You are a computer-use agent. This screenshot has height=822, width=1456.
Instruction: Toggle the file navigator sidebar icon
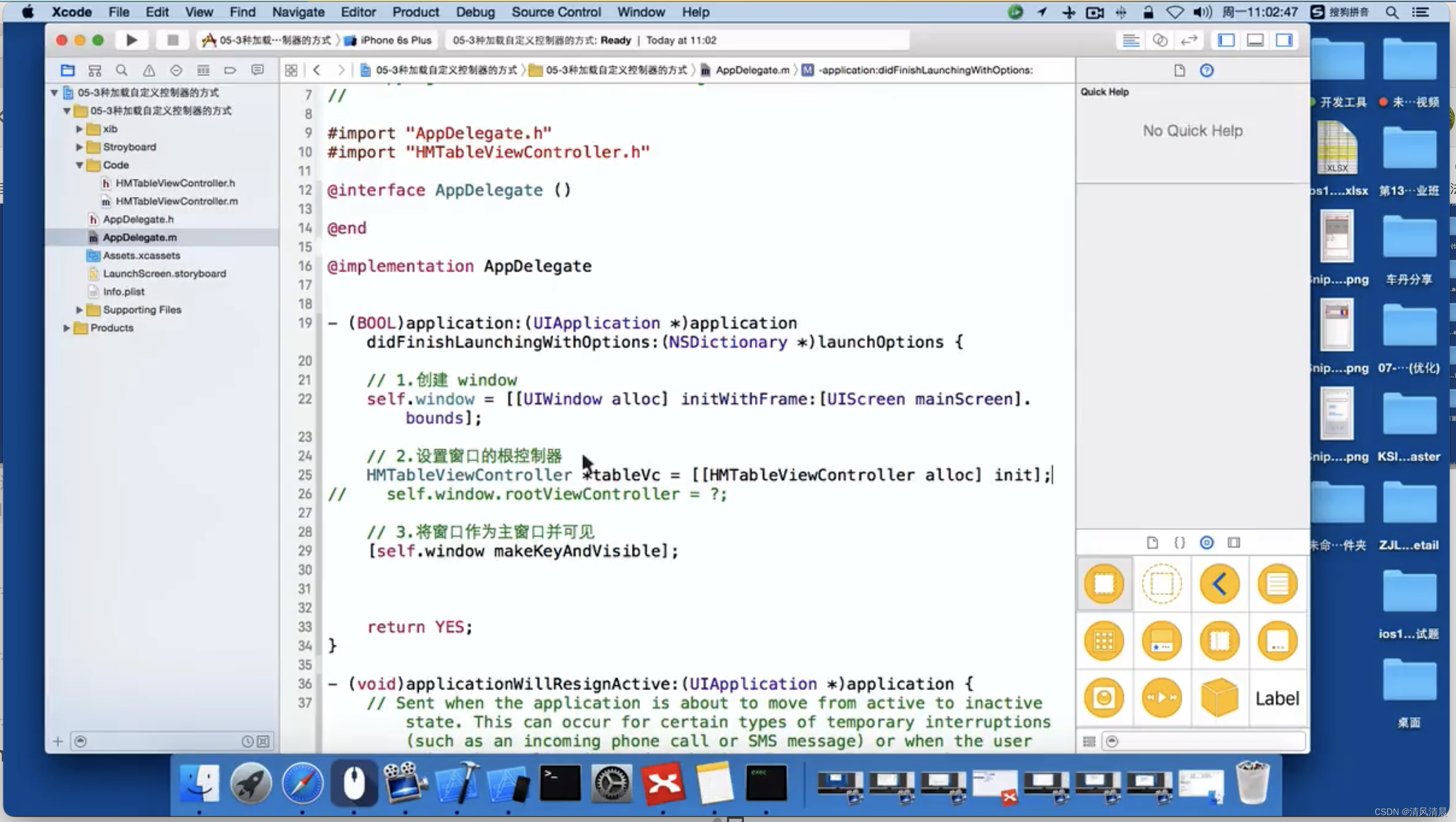click(x=66, y=70)
